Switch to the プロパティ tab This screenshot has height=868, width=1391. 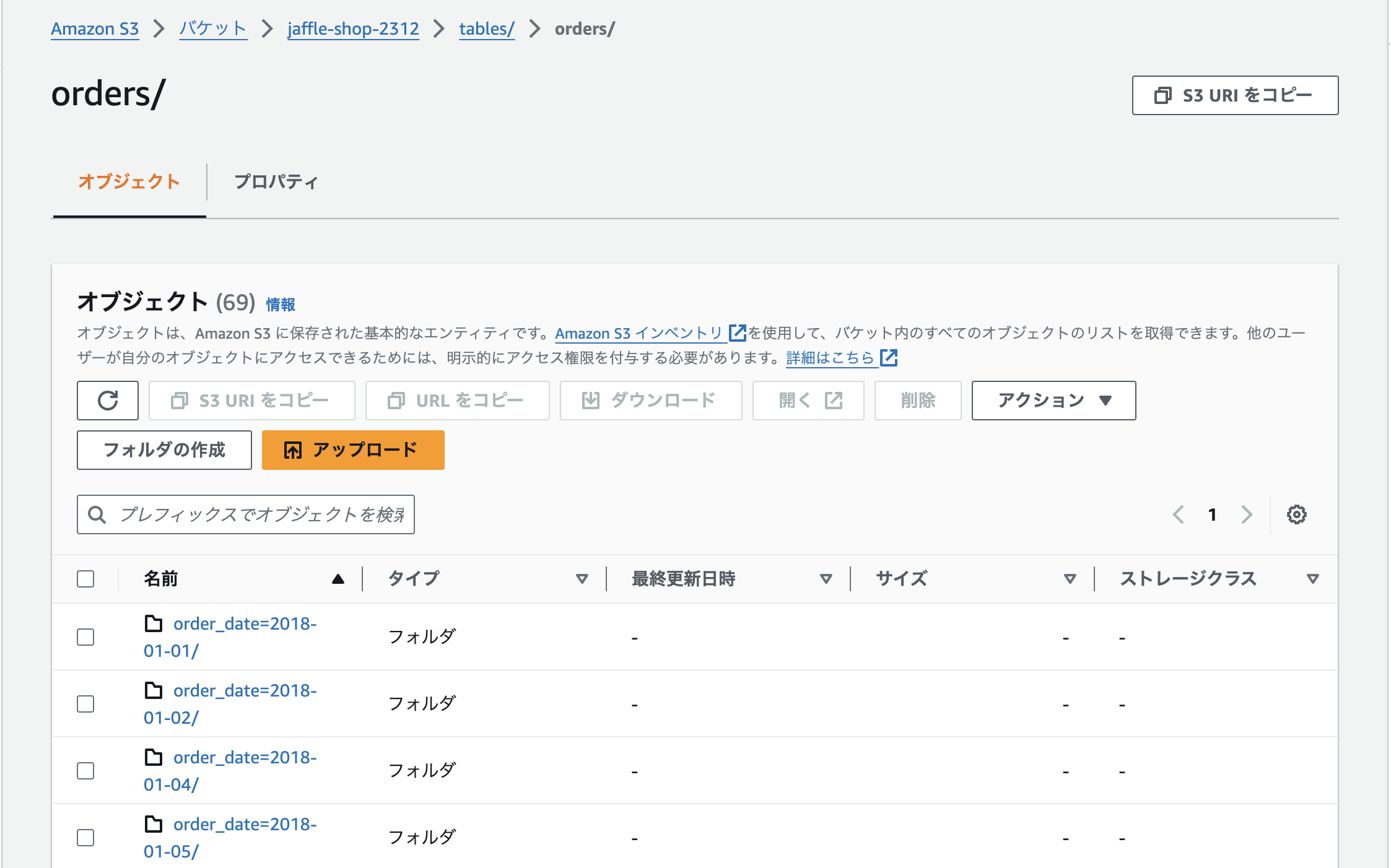(x=276, y=181)
